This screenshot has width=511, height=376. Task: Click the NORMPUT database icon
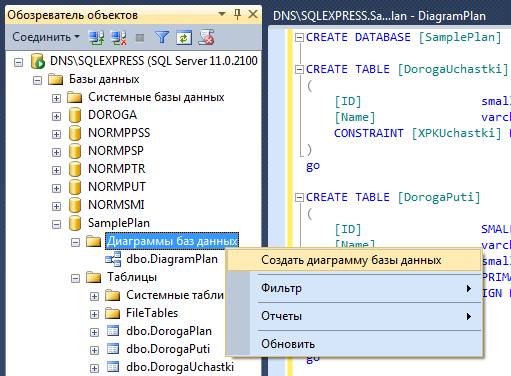coord(75,187)
